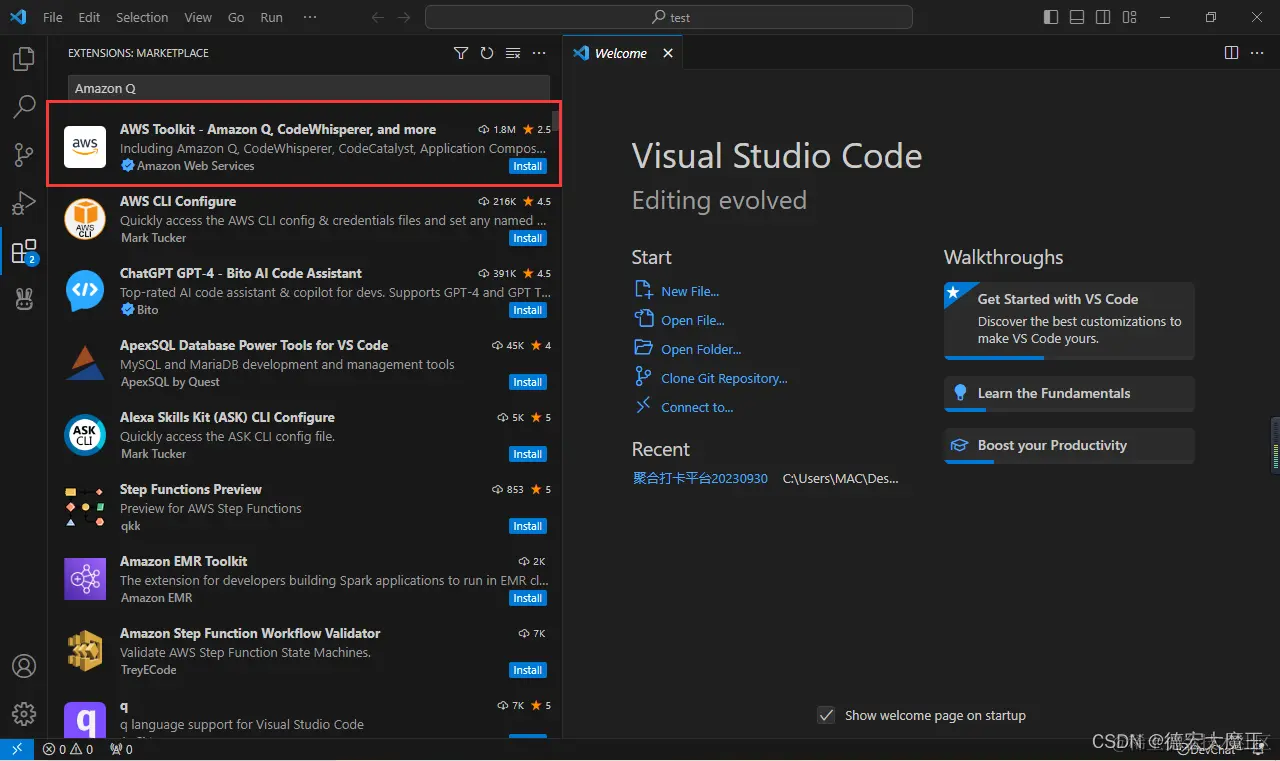Open Get Started with VS Code walkthrough

[1069, 320]
